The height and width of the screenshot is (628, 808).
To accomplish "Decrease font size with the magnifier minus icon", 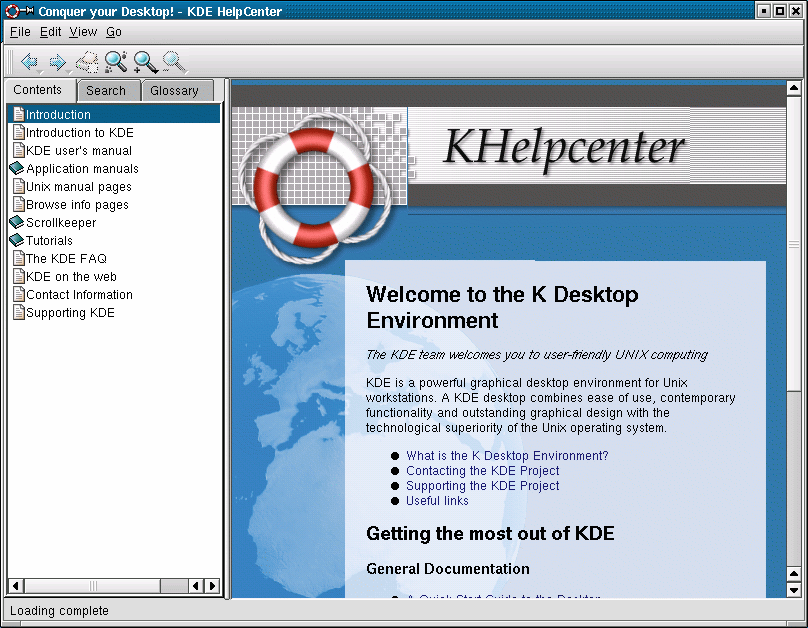I will point(174,62).
